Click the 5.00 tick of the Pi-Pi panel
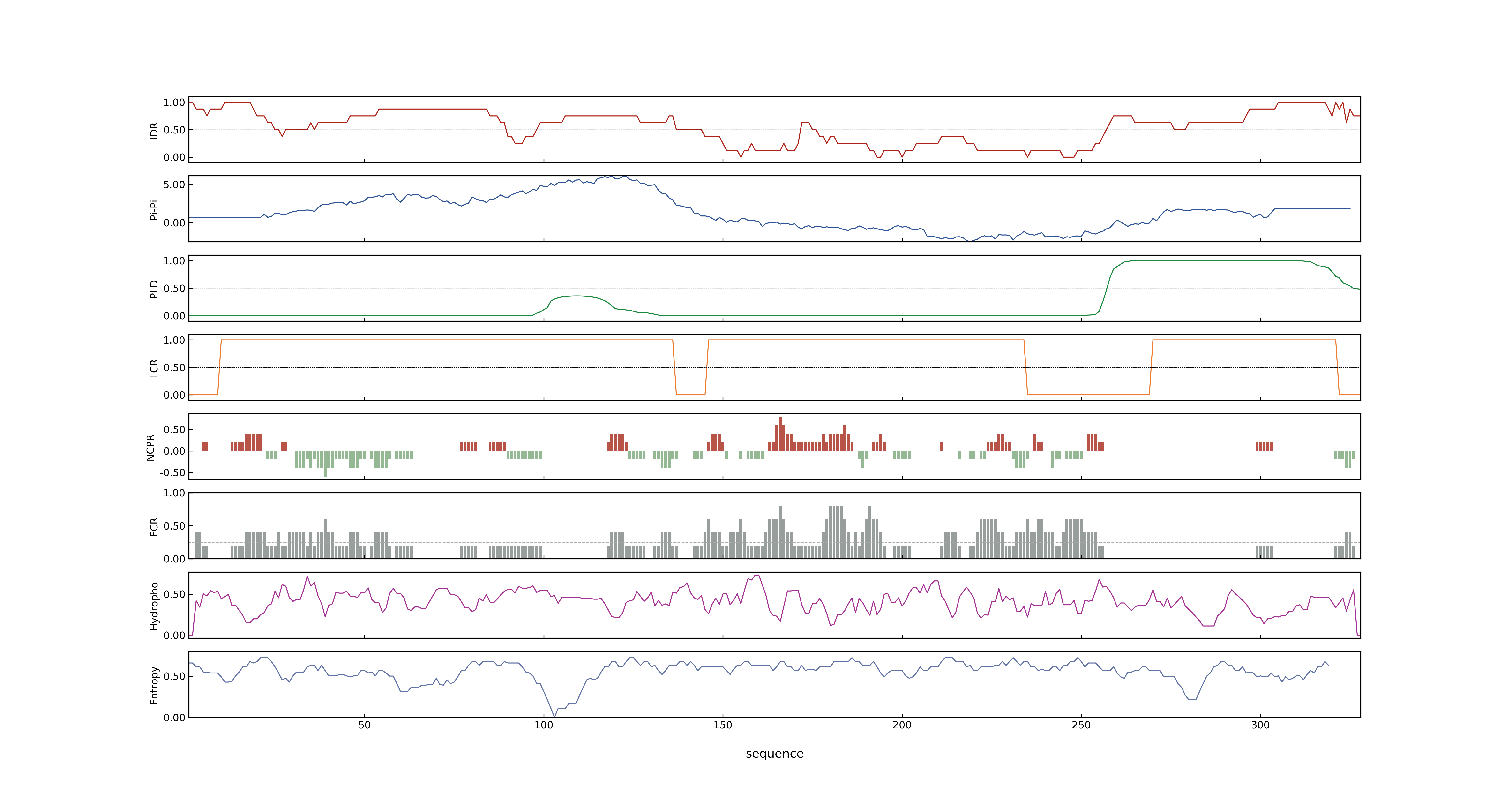Screen dimensions: 1512x806 (x=174, y=185)
